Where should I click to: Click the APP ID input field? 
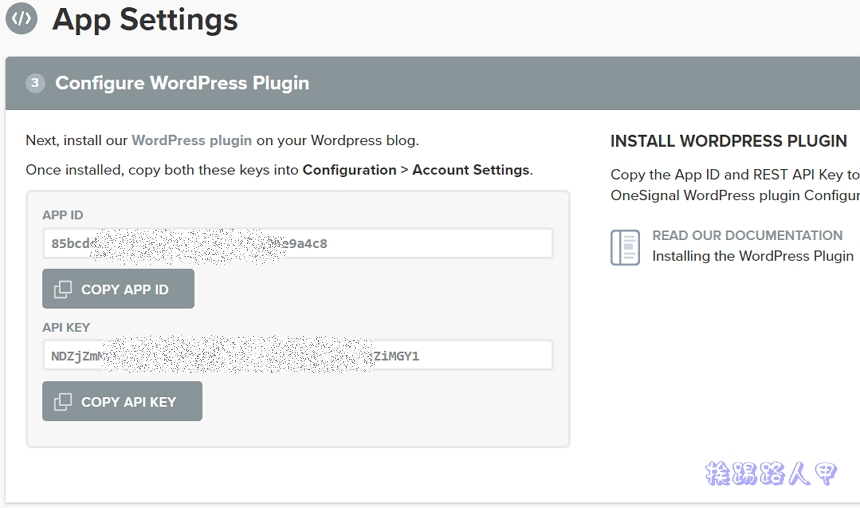[298, 244]
